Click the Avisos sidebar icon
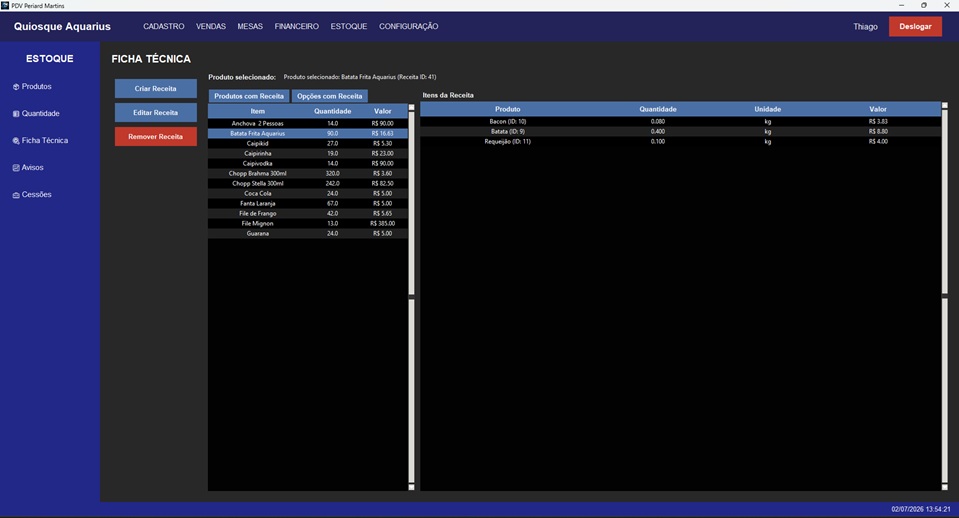This screenshot has height=518, width=959. coord(16,168)
